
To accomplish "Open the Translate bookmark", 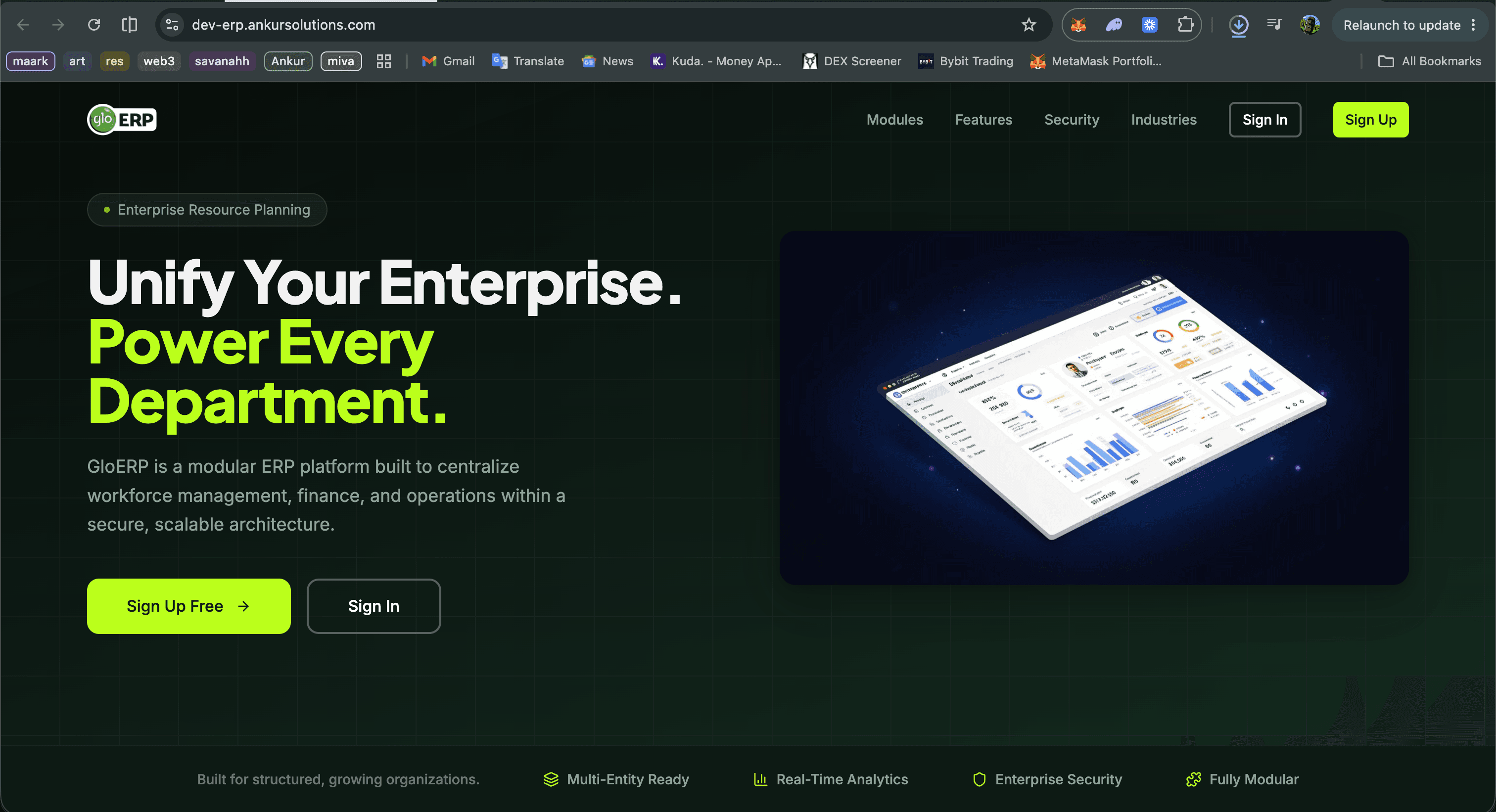I will [528, 61].
